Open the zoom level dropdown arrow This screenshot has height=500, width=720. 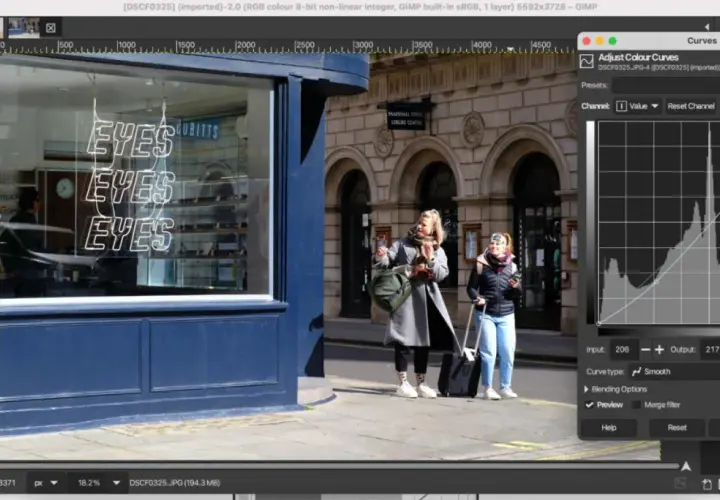click(x=116, y=483)
